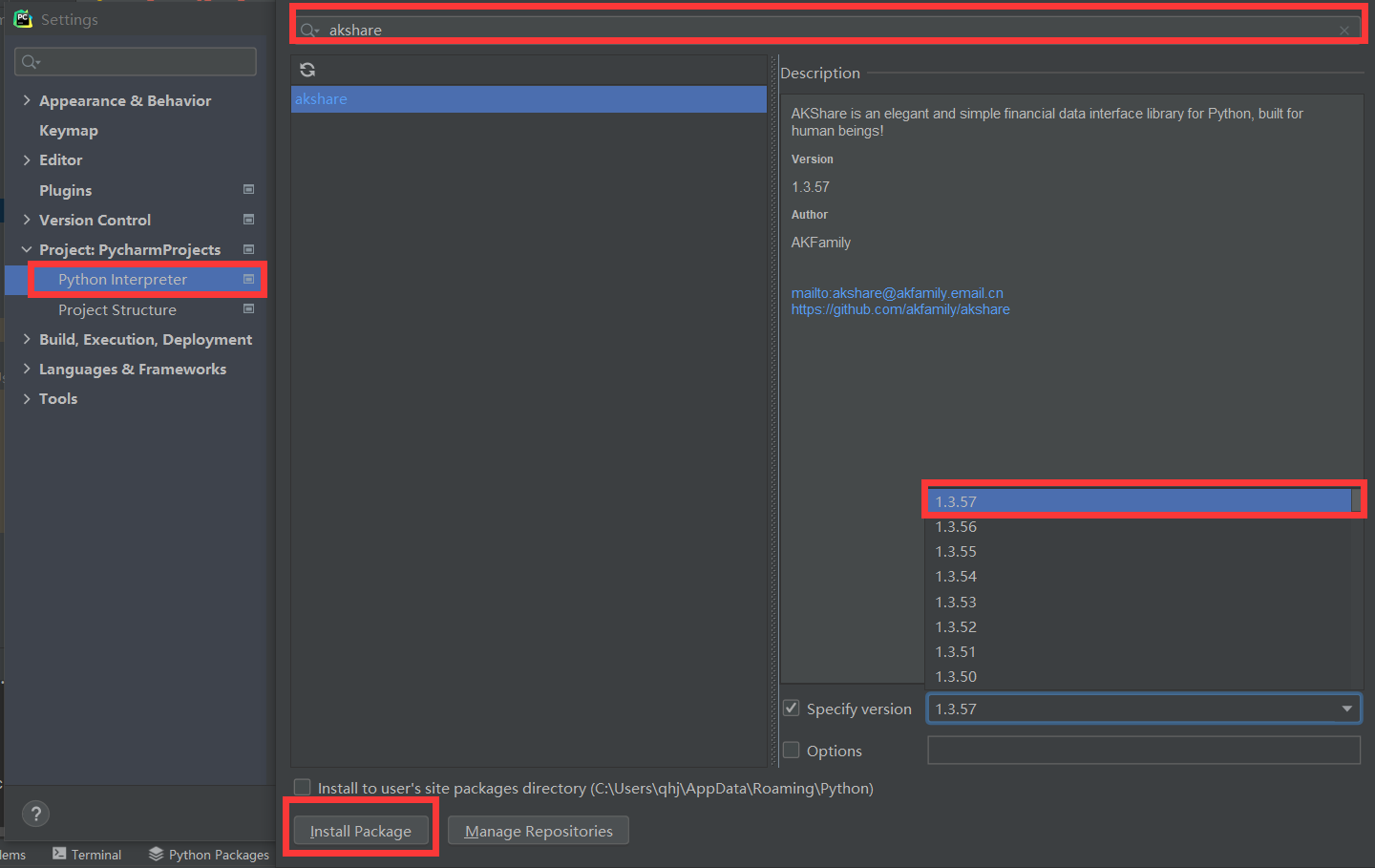
Task: Choose version 1.3.57 in the dropdown list
Action: pyautogui.click(x=1138, y=501)
